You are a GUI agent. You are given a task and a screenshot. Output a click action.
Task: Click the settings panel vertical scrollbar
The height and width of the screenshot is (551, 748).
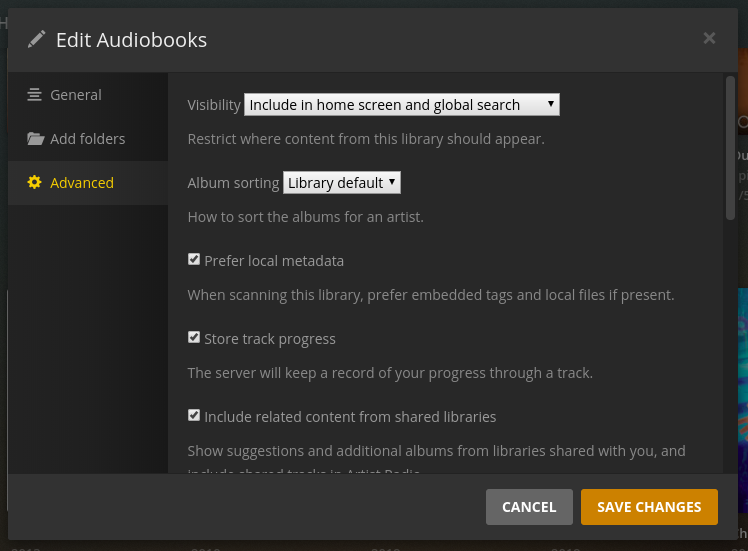(730, 146)
